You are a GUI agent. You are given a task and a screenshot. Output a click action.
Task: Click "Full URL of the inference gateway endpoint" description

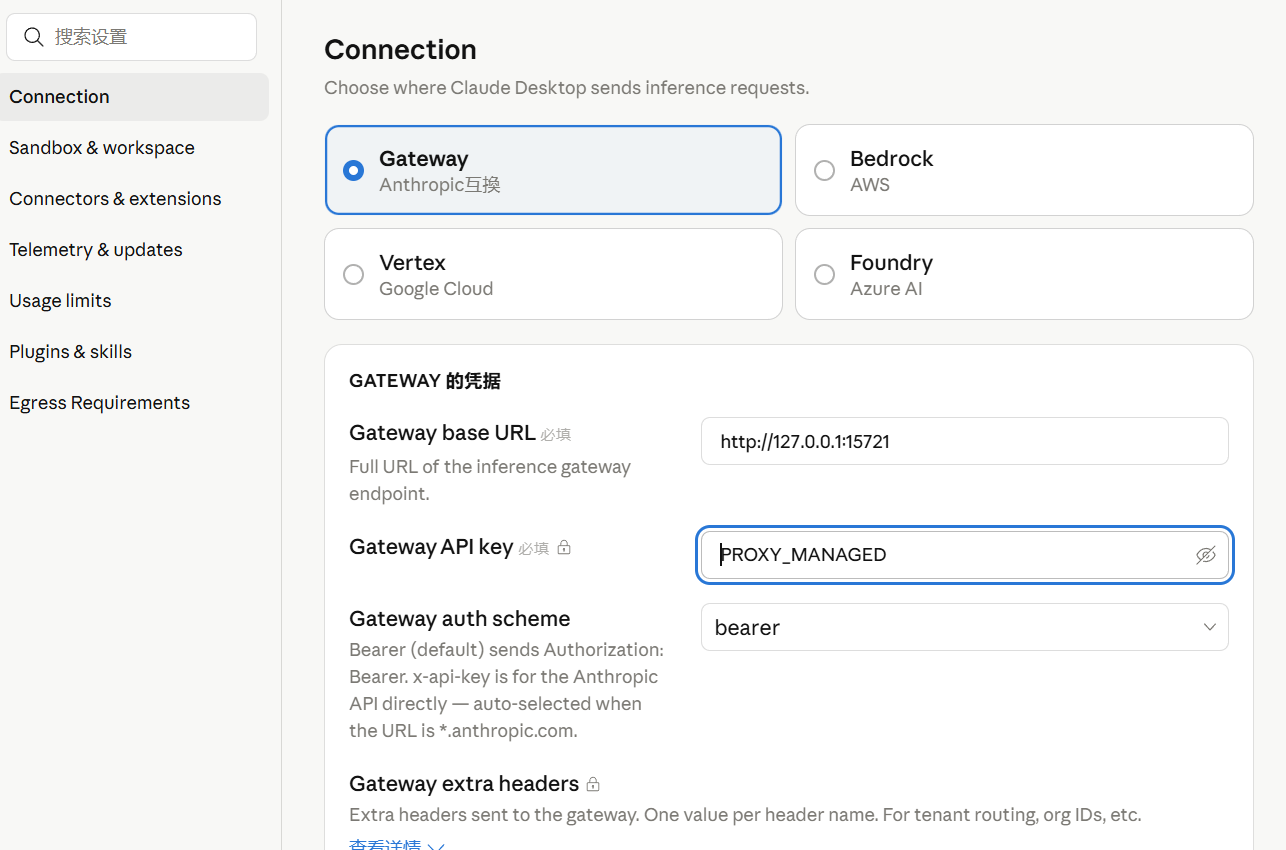click(490, 480)
